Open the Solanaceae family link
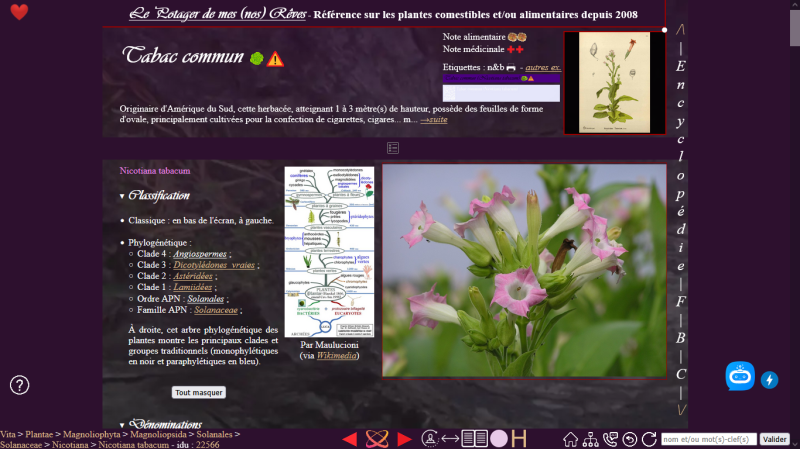 pos(216,310)
